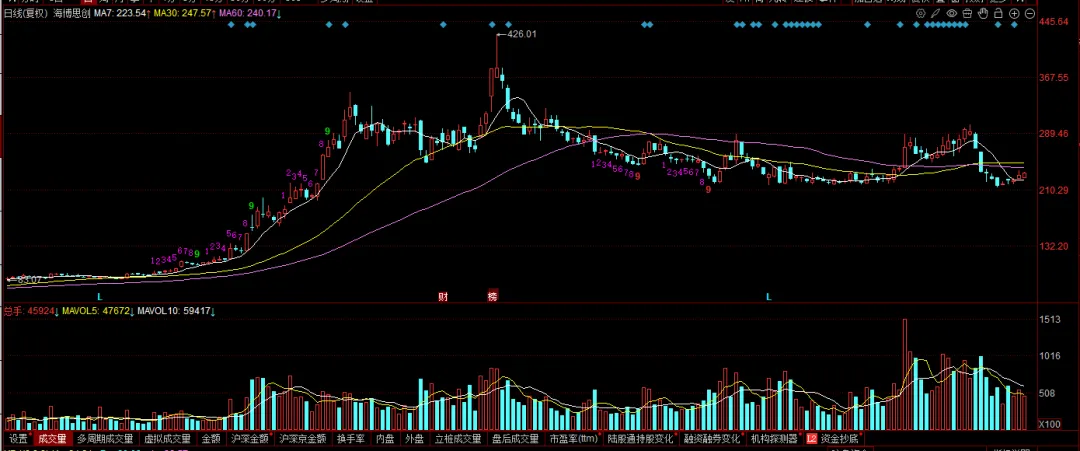Viewport: 1080px width, 451px height.
Task: Click the 289.46 price axis value
Action: (1054, 134)
